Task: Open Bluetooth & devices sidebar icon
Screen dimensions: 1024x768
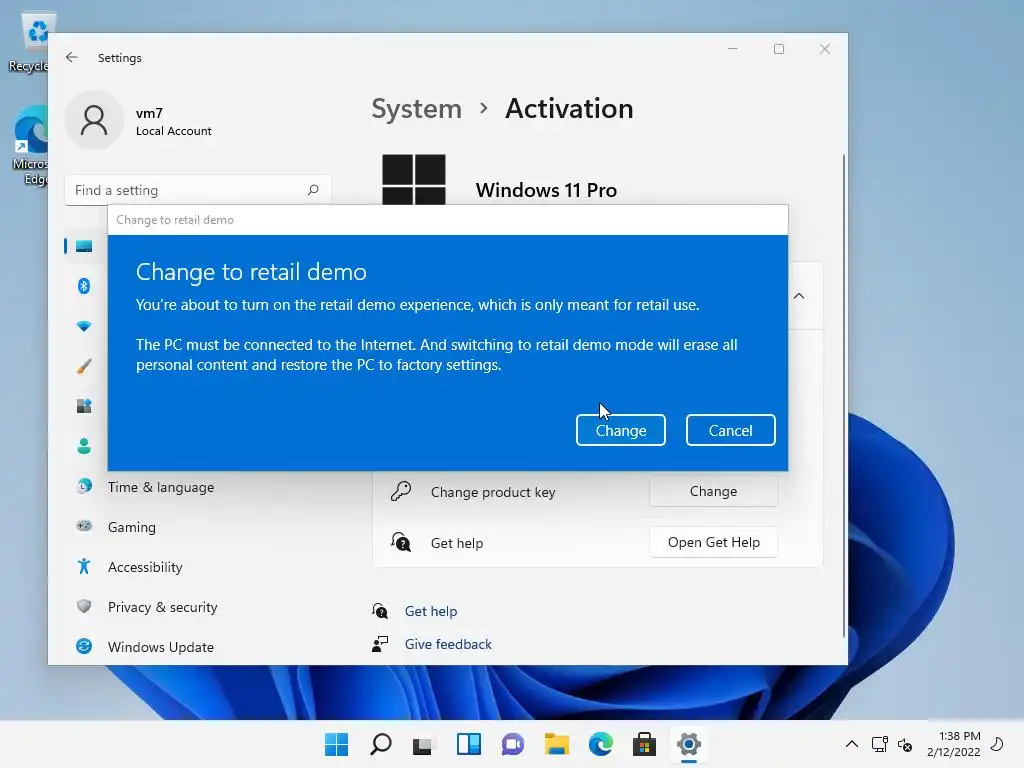Action: 84,286
